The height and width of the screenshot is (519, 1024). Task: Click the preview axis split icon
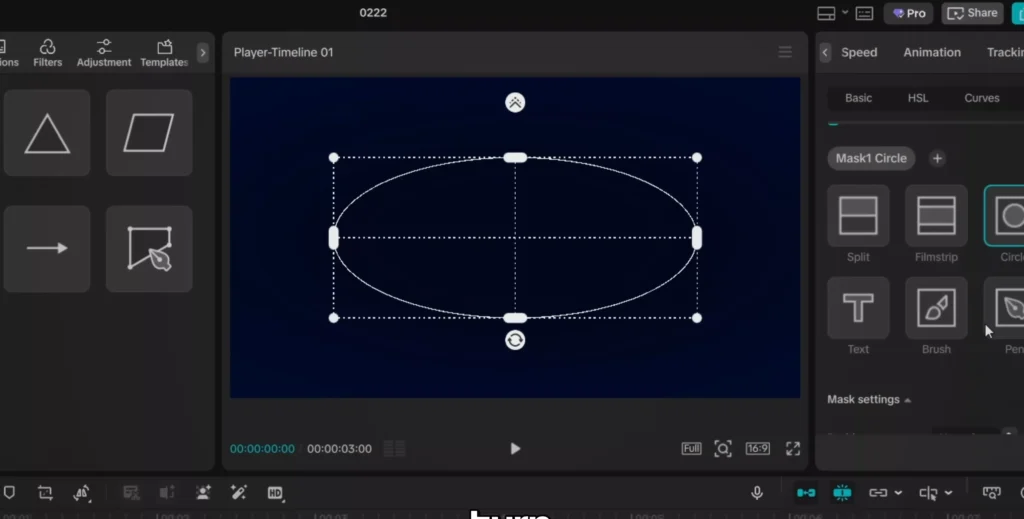tap(928, 493)
